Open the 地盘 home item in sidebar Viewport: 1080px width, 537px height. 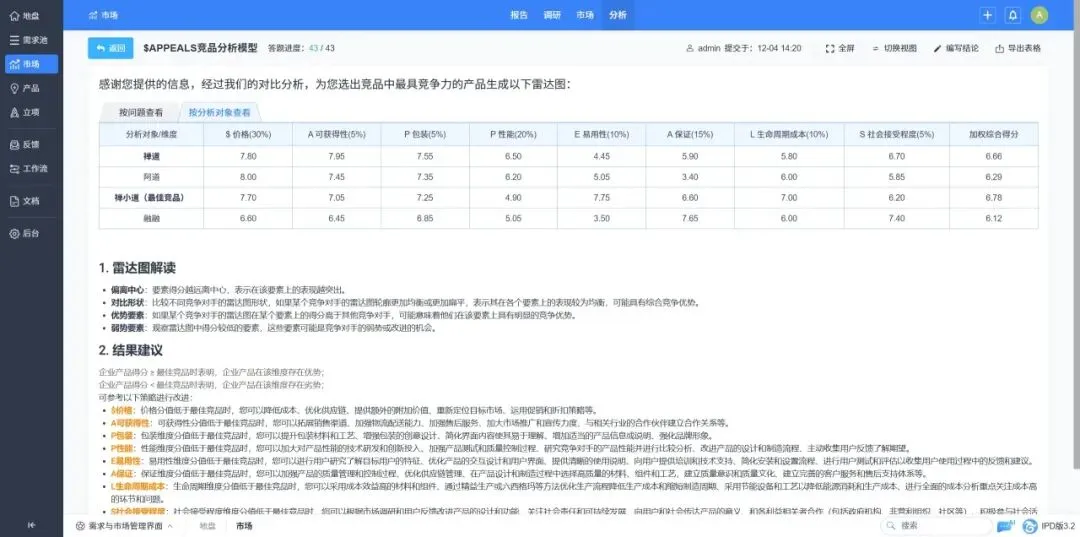point(25,16)
